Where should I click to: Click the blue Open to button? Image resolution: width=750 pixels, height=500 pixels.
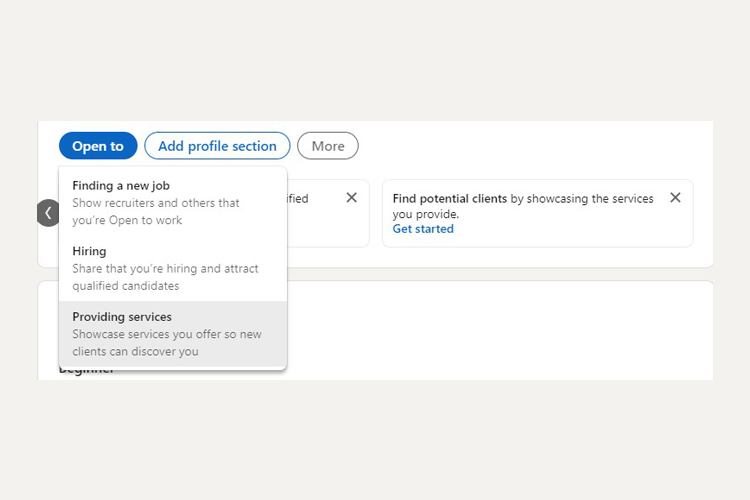98,146
